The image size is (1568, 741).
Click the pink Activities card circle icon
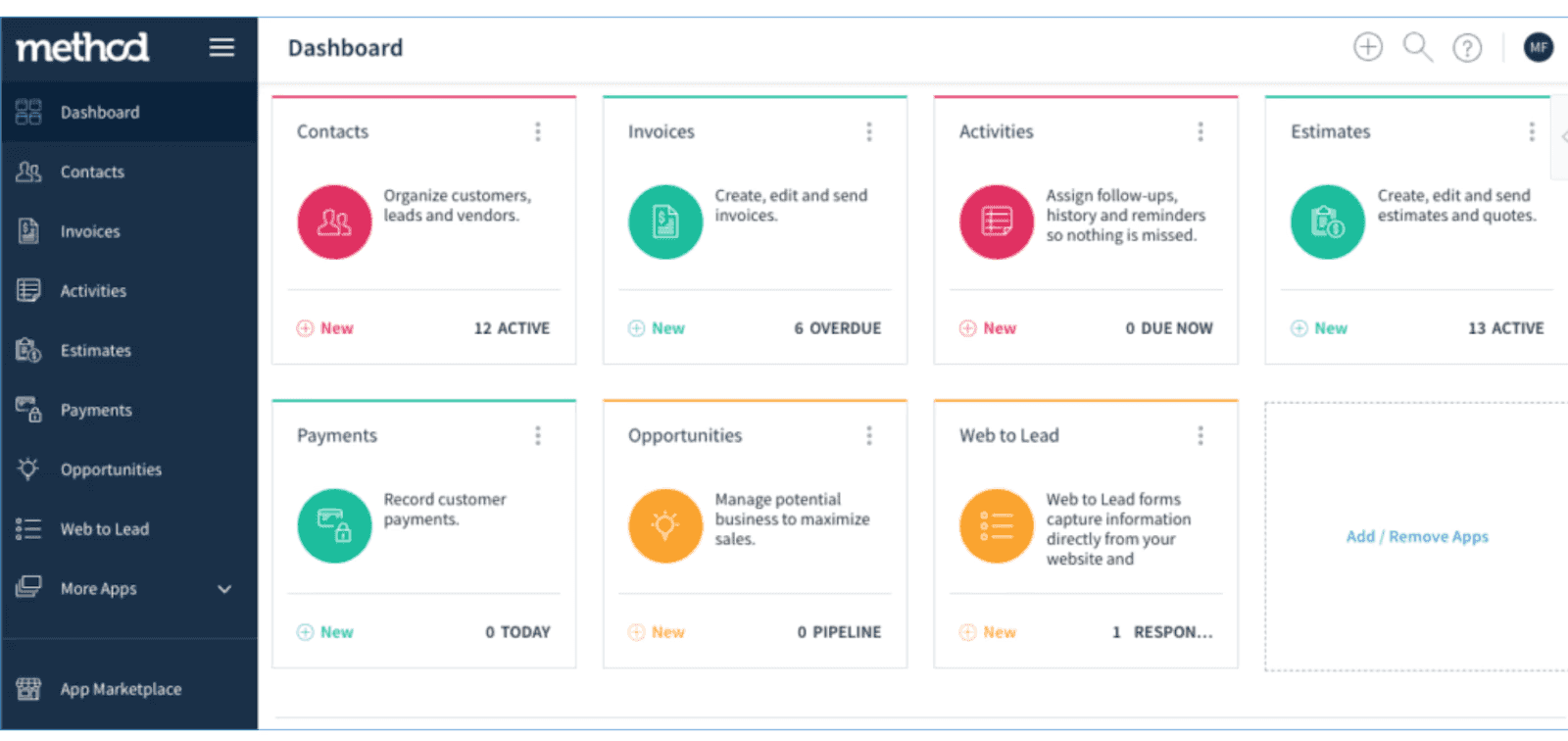pos(997,222)
